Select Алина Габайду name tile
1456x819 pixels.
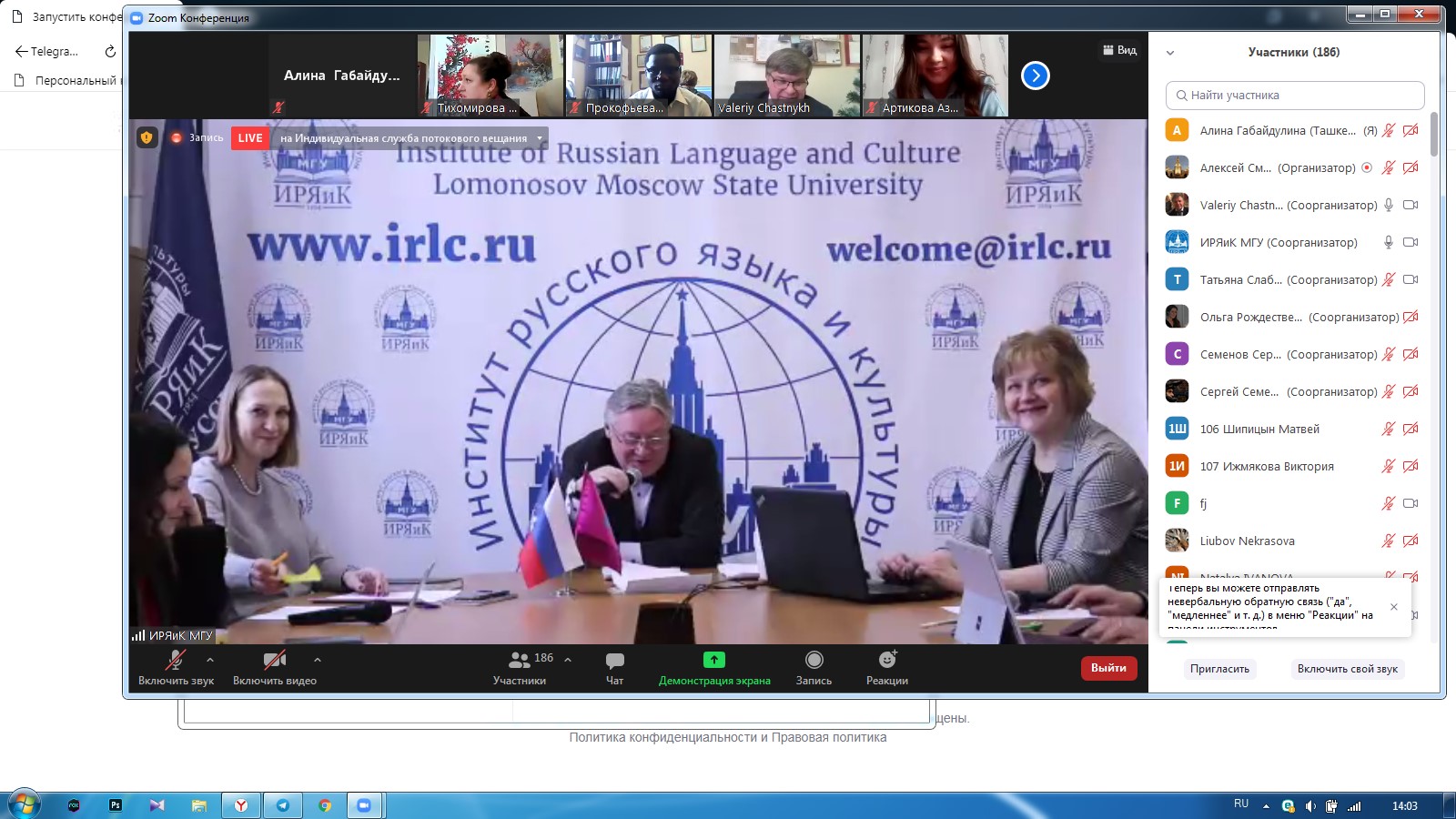click(342, 76)
